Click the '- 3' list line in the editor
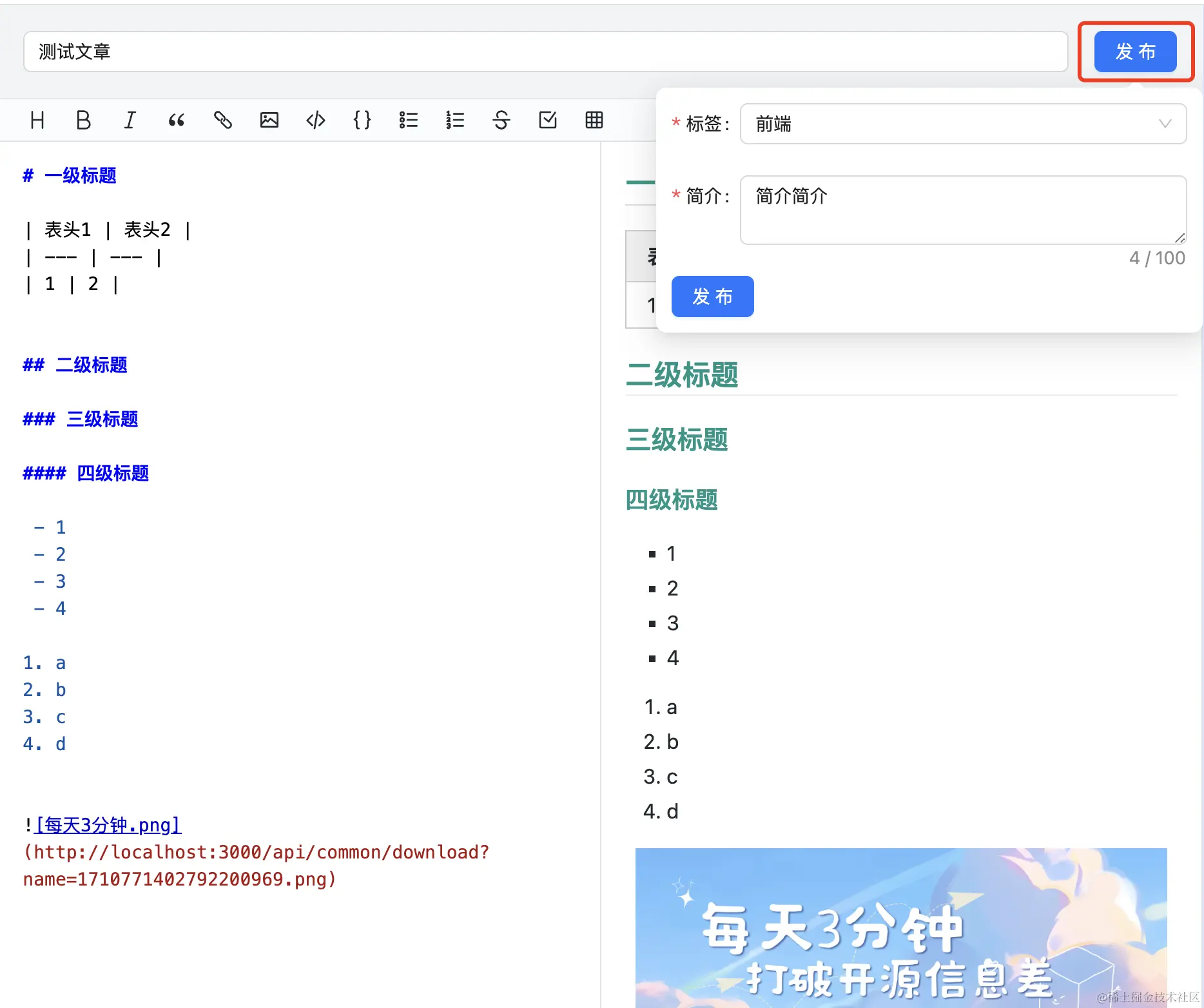 click(50, 581)
